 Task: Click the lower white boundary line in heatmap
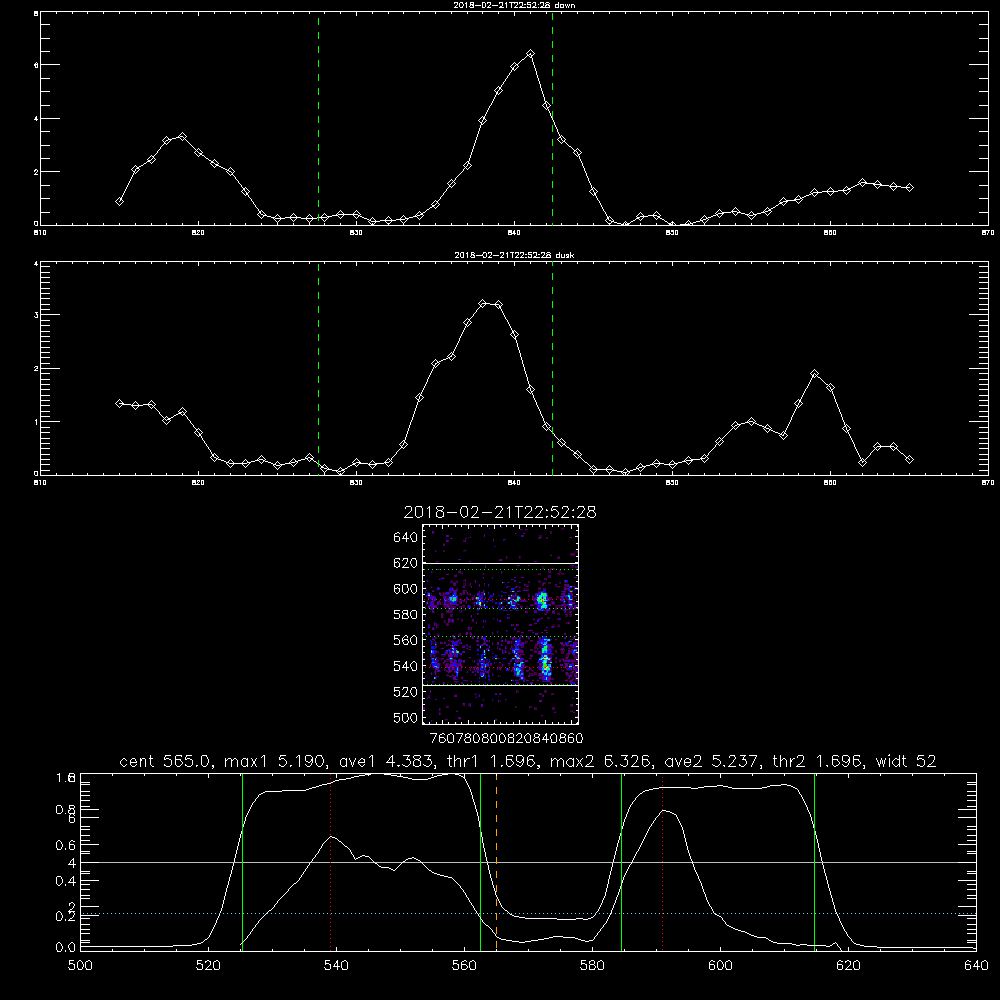coord(501,686)
